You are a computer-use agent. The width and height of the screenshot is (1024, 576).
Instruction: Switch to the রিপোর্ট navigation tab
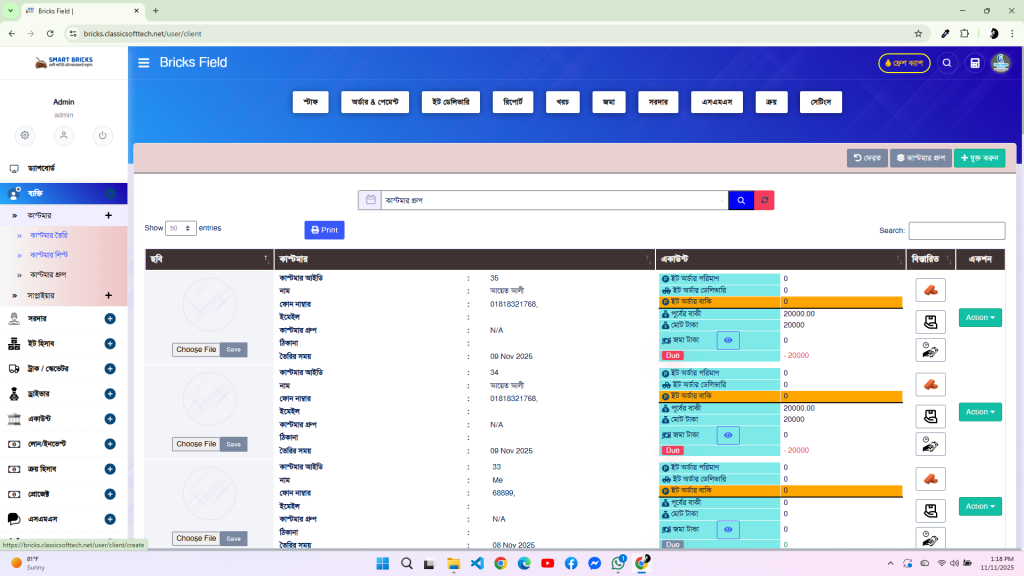[512, 101]
